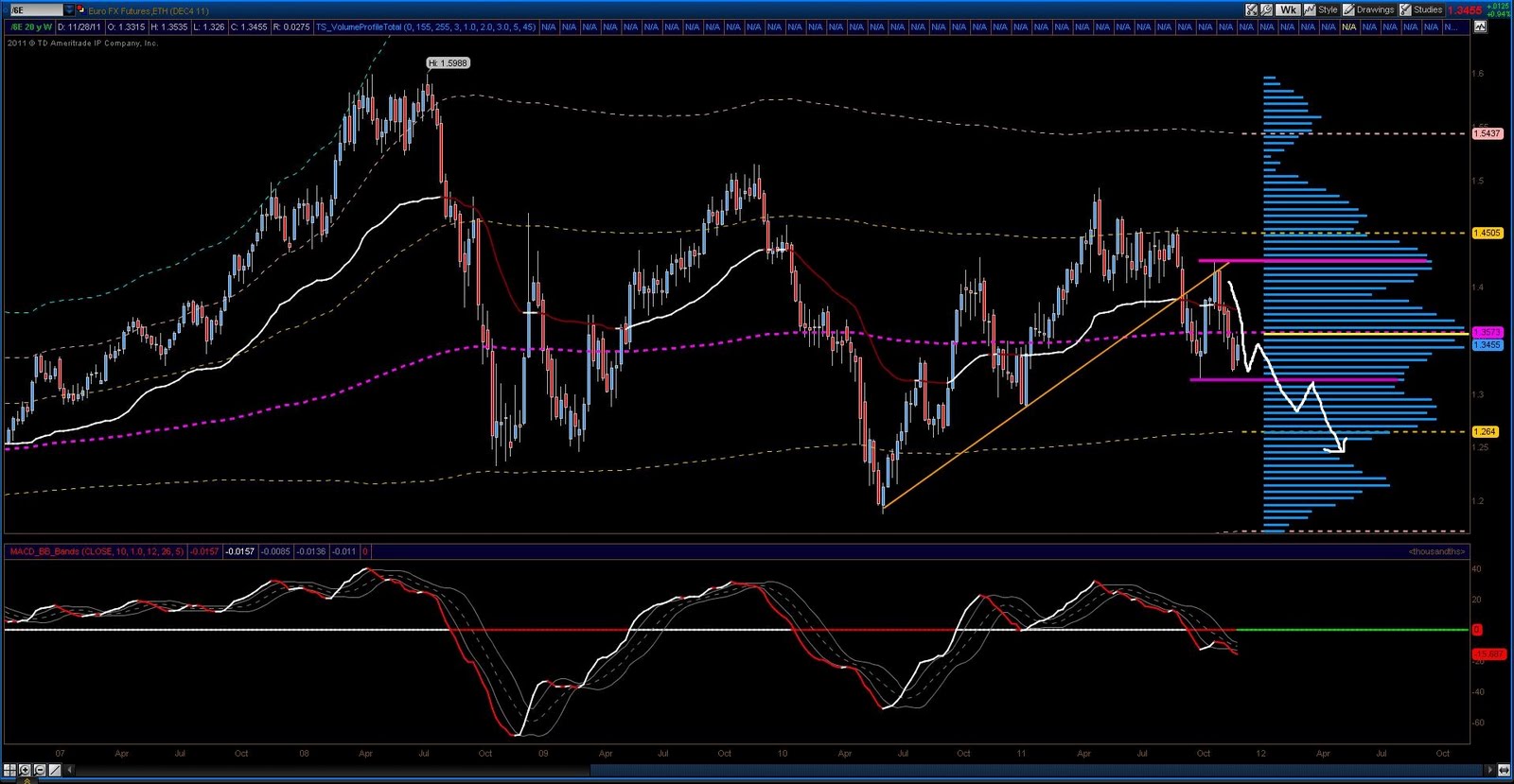
Task: Click the -0.0085 MACD value
Action: tap(276, 551)
